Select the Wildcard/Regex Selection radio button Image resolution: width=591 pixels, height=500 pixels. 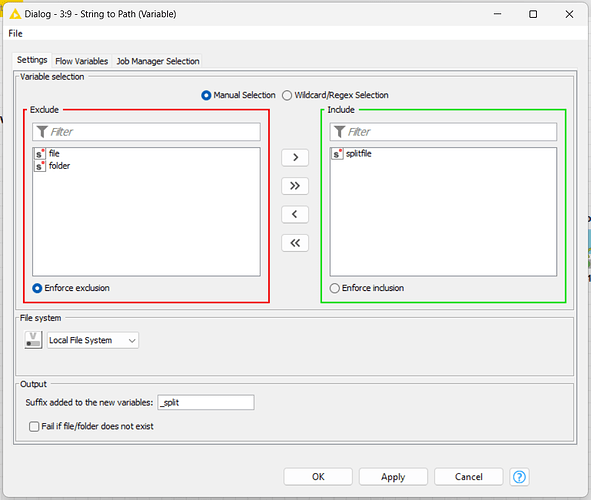coord(287,95)
